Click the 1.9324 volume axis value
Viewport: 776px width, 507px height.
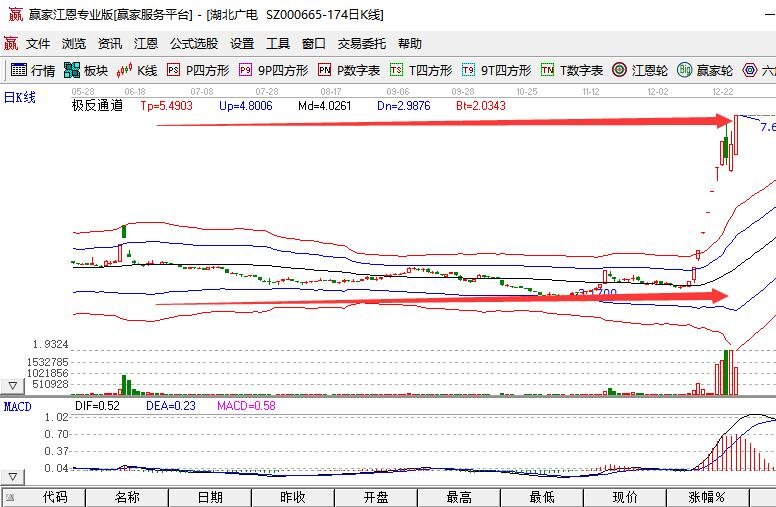(50, 344)
